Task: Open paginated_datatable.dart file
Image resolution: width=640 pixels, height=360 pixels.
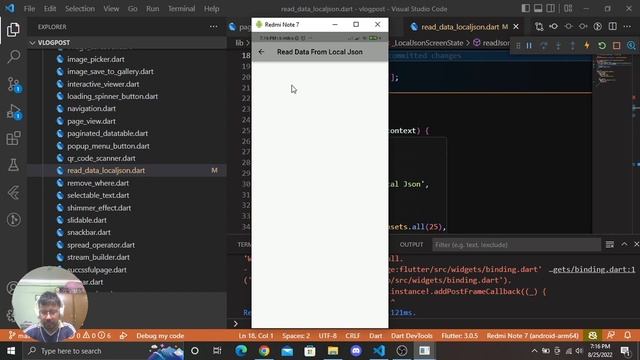Action: [x=107, y=133]
